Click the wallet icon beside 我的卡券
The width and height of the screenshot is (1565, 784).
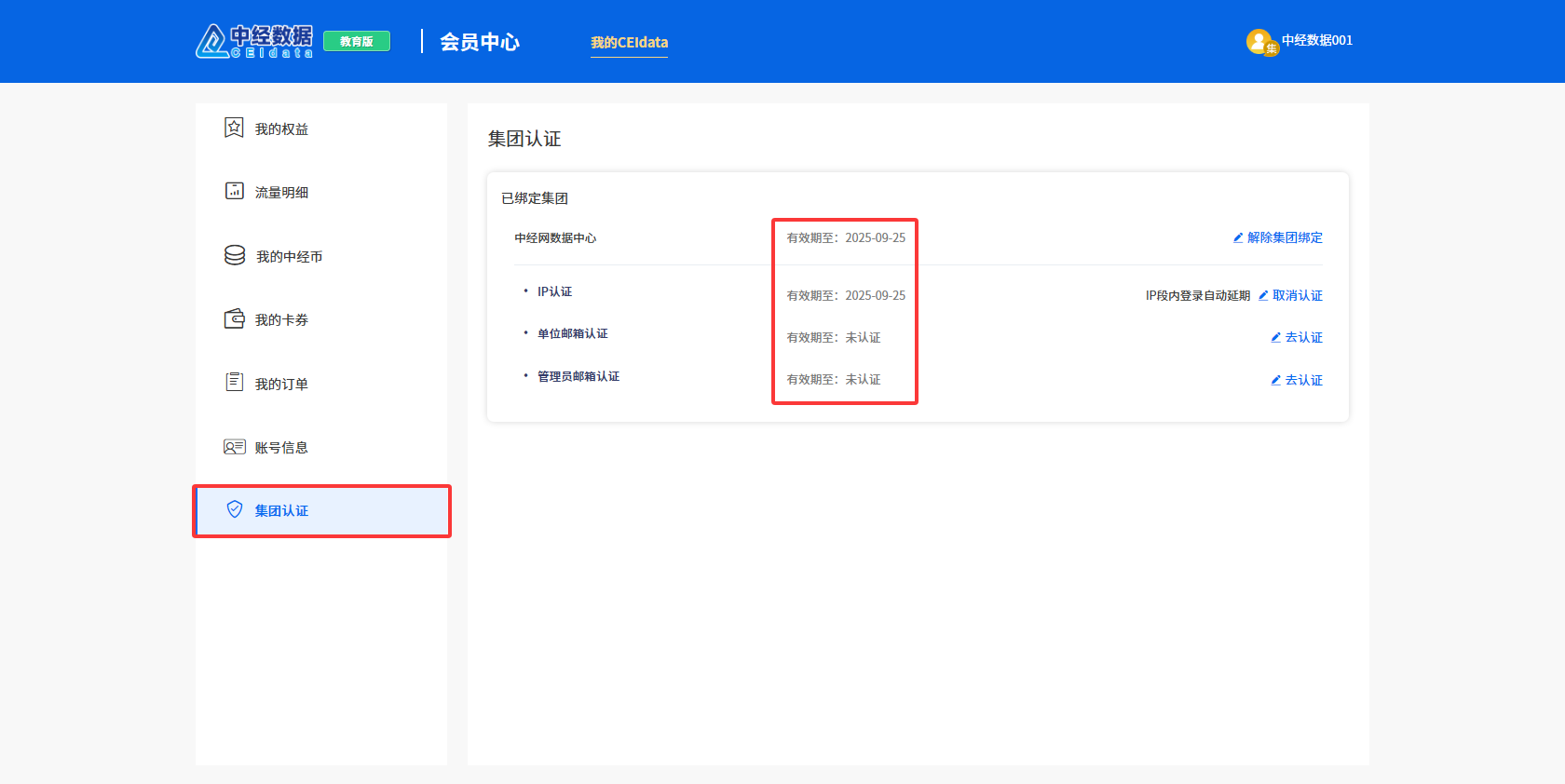point(234,318)
